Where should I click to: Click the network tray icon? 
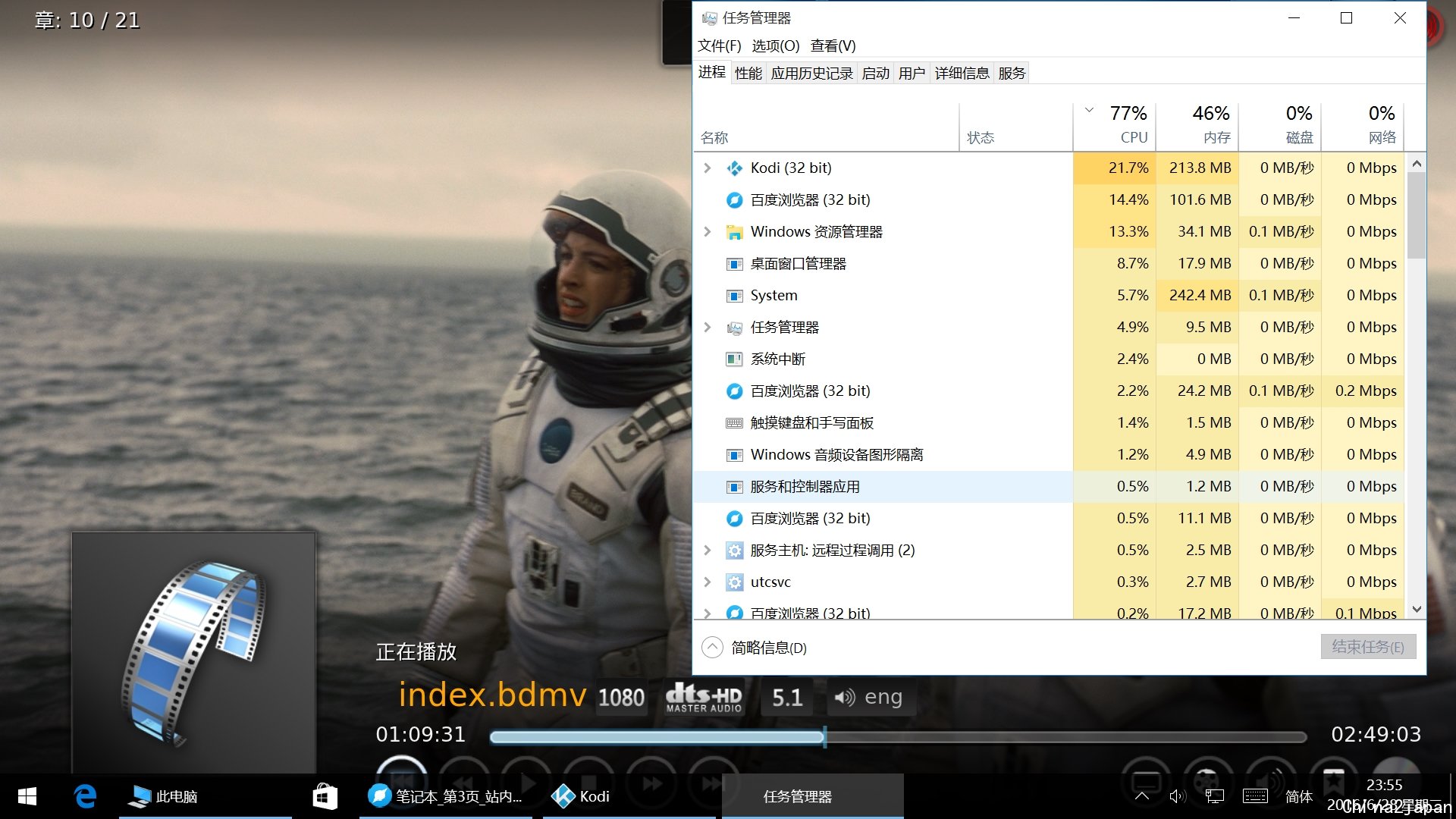(x=1215, y=796)
